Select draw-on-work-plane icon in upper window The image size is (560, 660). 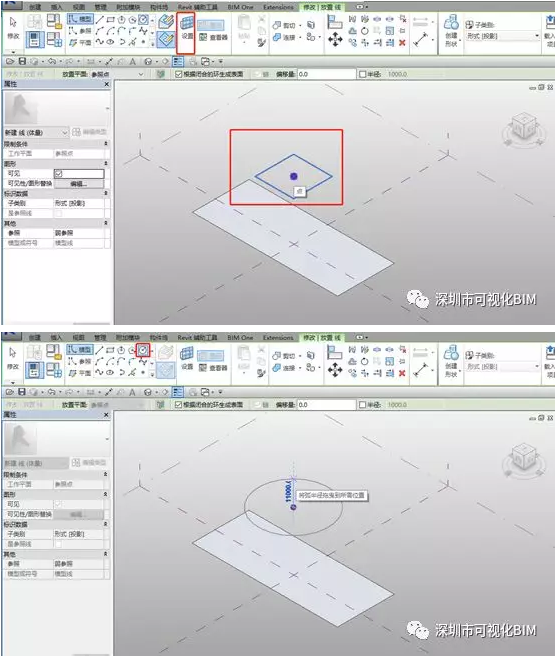pyautogui.click(x=166, y=39)
